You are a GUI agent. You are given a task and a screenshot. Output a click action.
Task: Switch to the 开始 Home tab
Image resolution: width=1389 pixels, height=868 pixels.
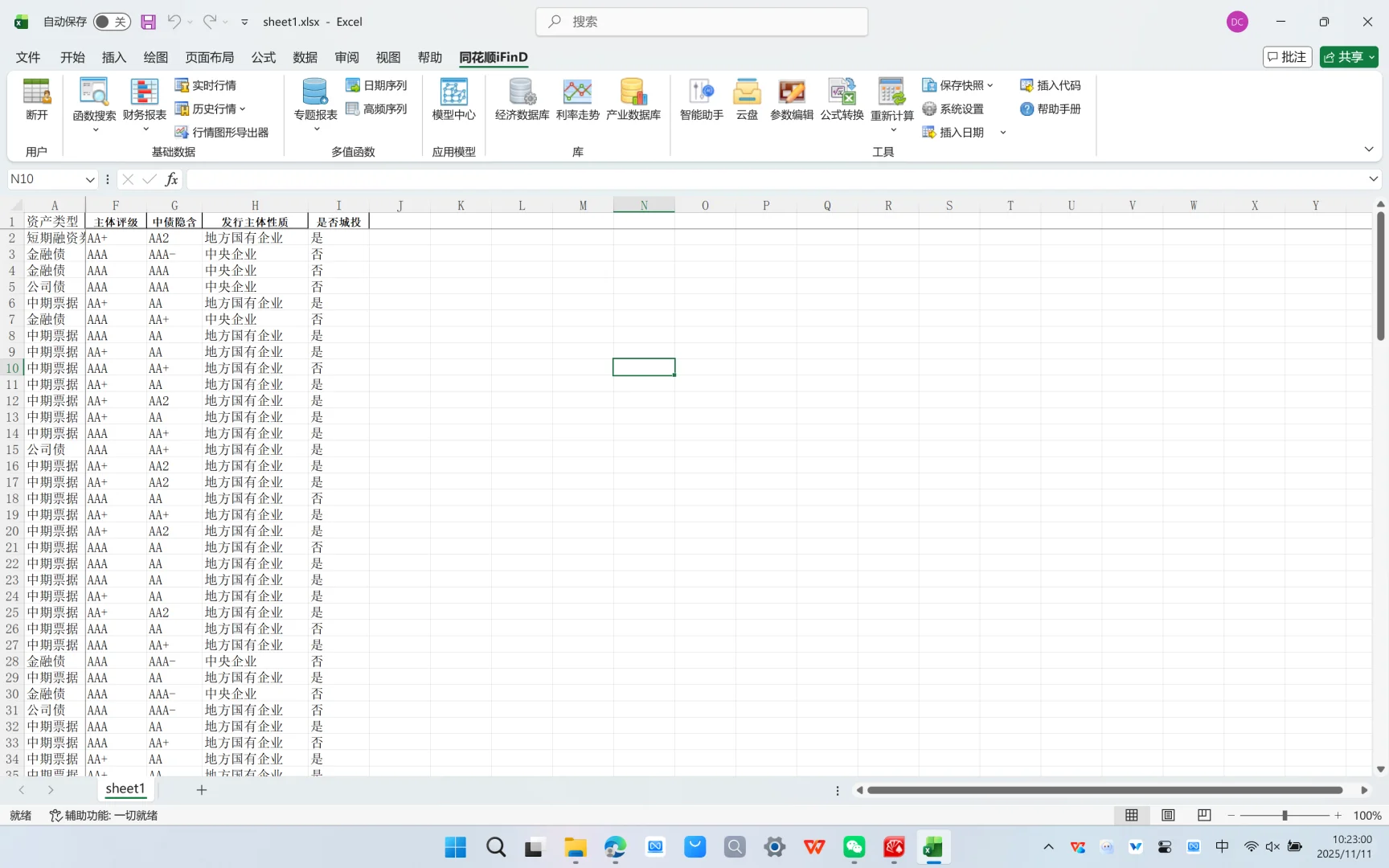[72, 57]
